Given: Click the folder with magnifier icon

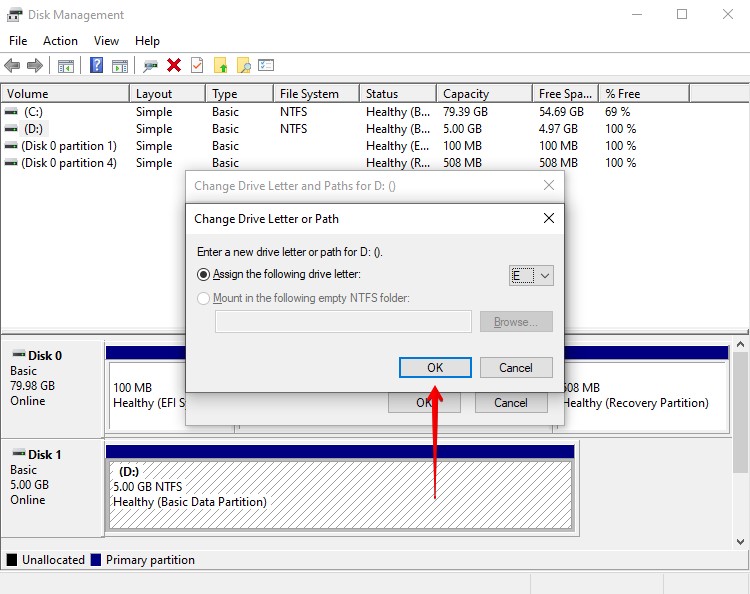Looking at the screenshot, I should [243, 66].
